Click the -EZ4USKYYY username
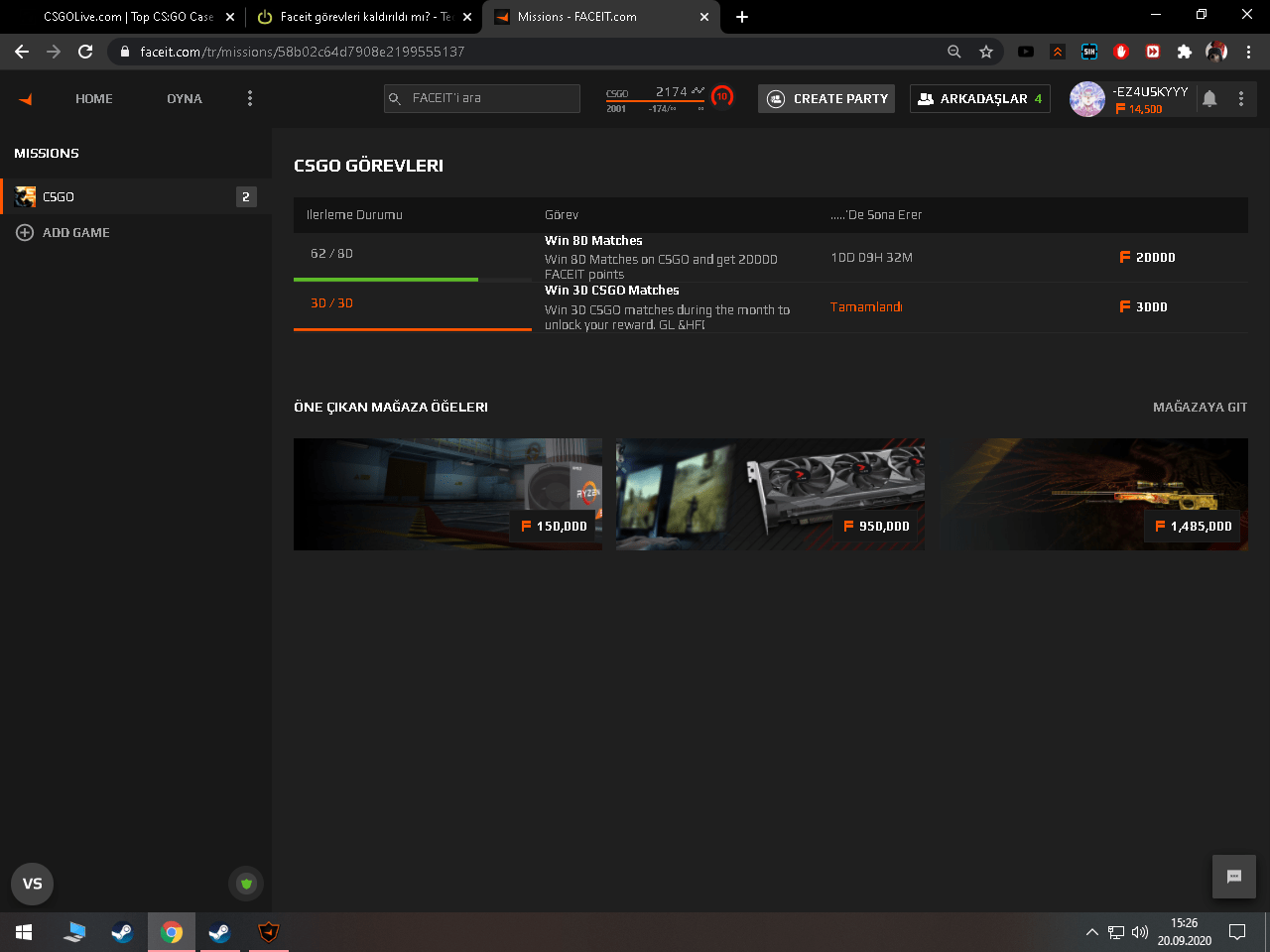Viewport: 1270px width, 952px height. pos(1151,91)
